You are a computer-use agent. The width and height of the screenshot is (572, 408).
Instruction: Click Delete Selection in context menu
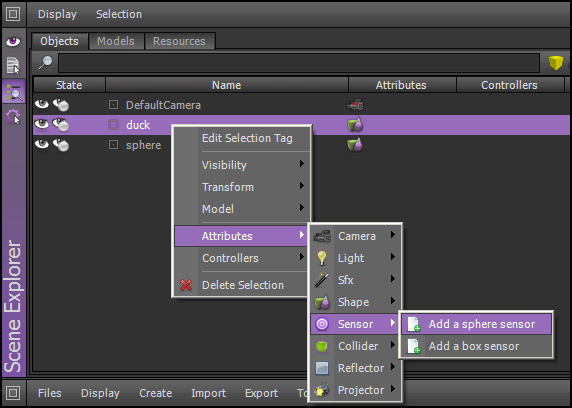243,285
